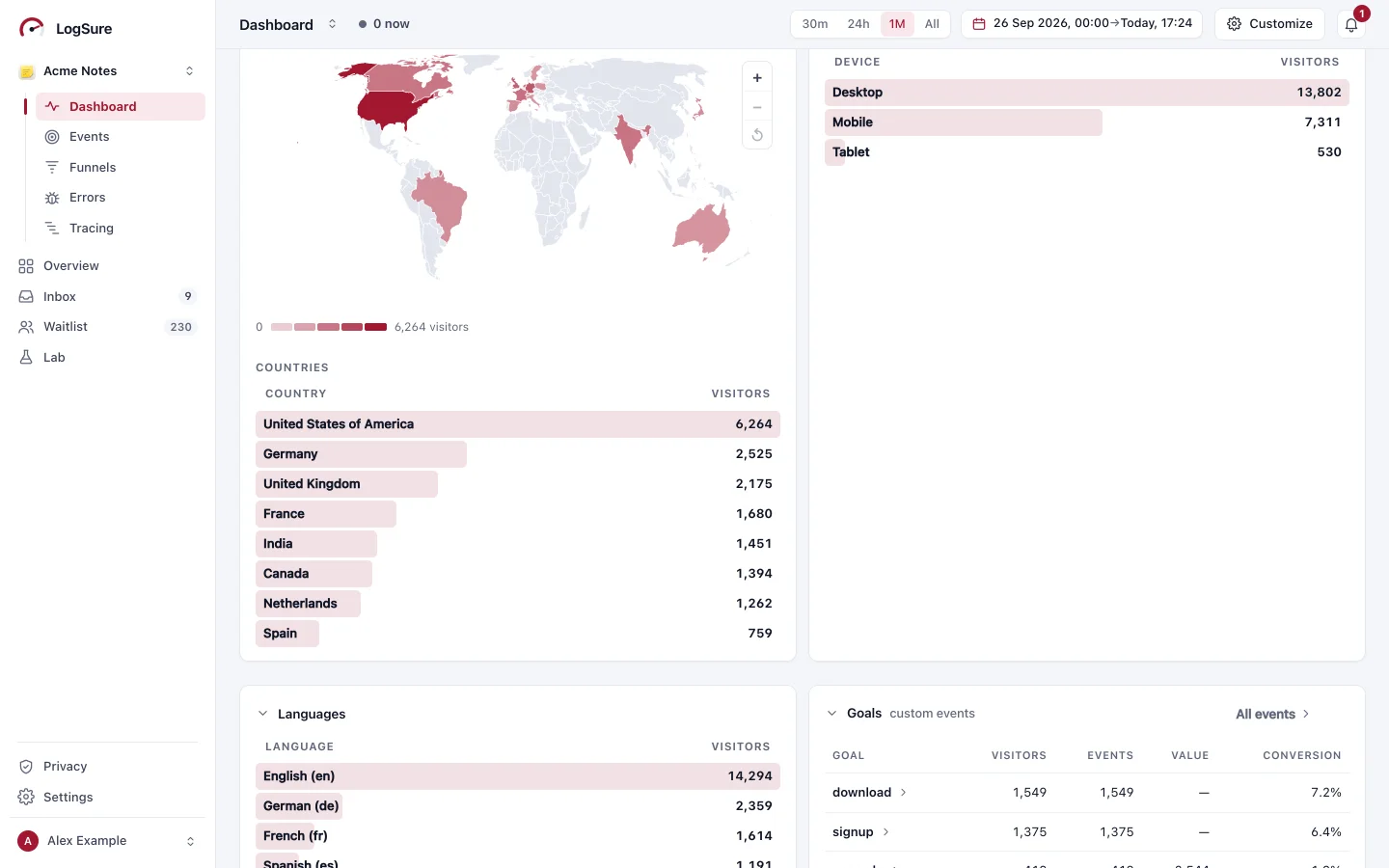Open the Privacy page
The image size is (1389, 868).
coord(107,767)
